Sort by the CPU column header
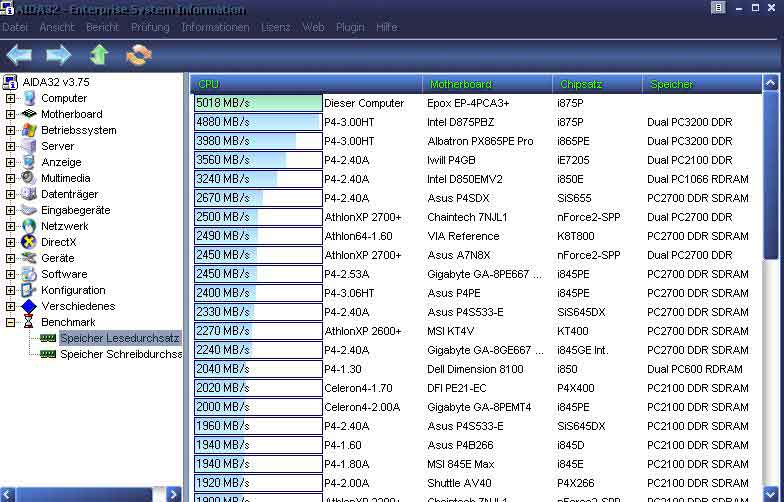Viewport: 784px width, 502px height. (x=306, y=84)
